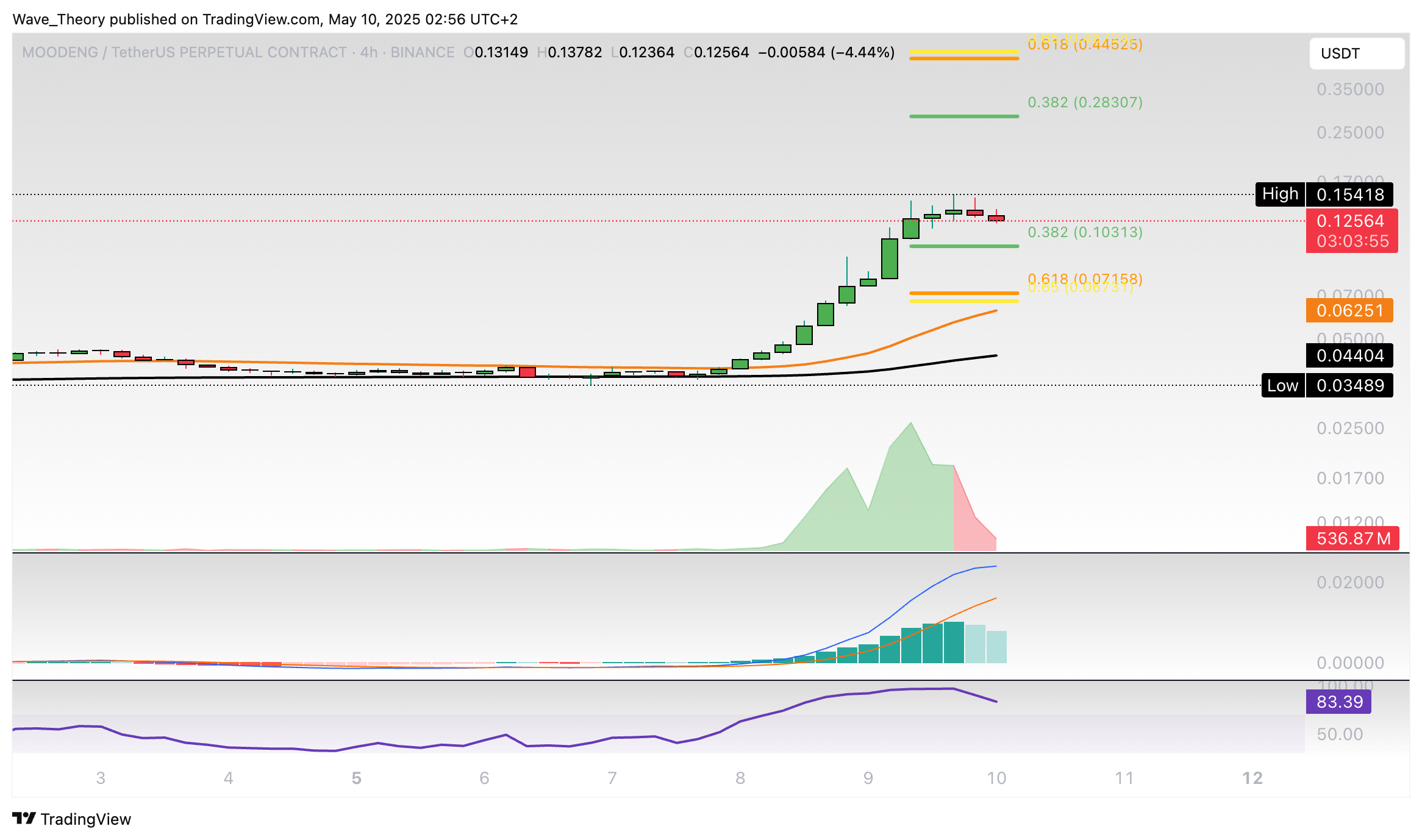
Task: Click the TradingView text link at bottom
Action: [x=86, y=819]
